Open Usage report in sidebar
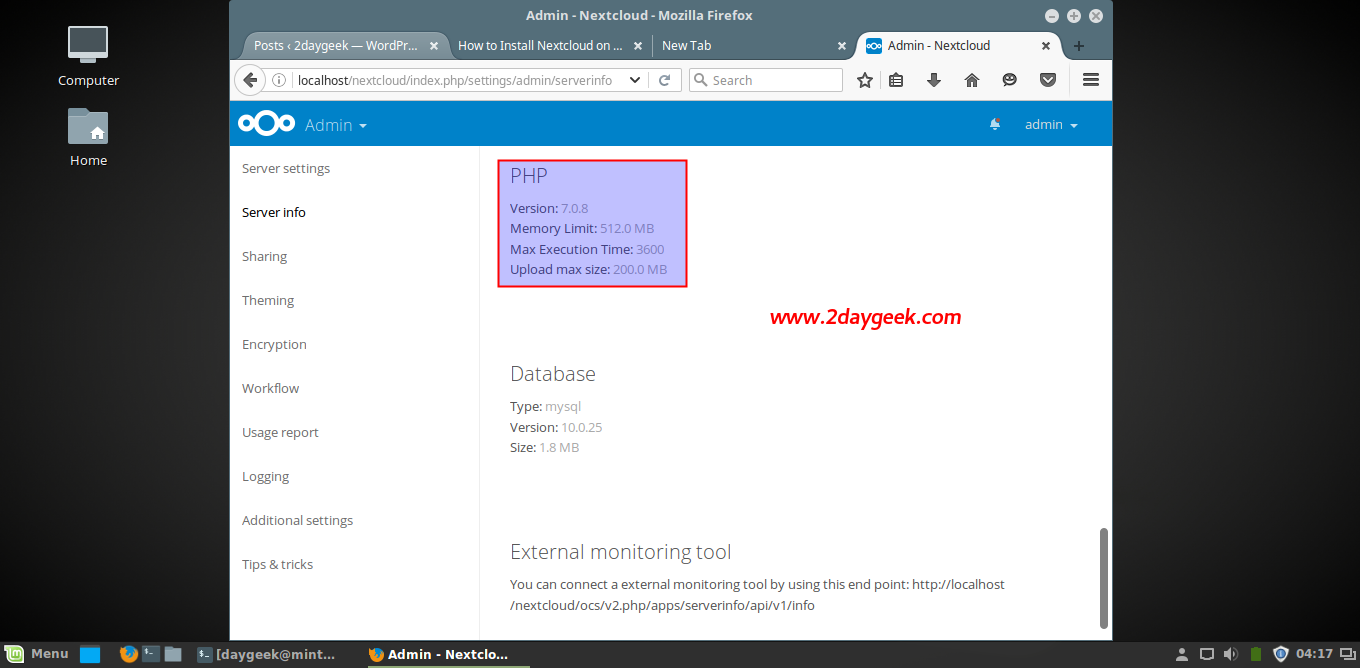The width and height of the screenshot is (1360, 668). tap(280, 432)
